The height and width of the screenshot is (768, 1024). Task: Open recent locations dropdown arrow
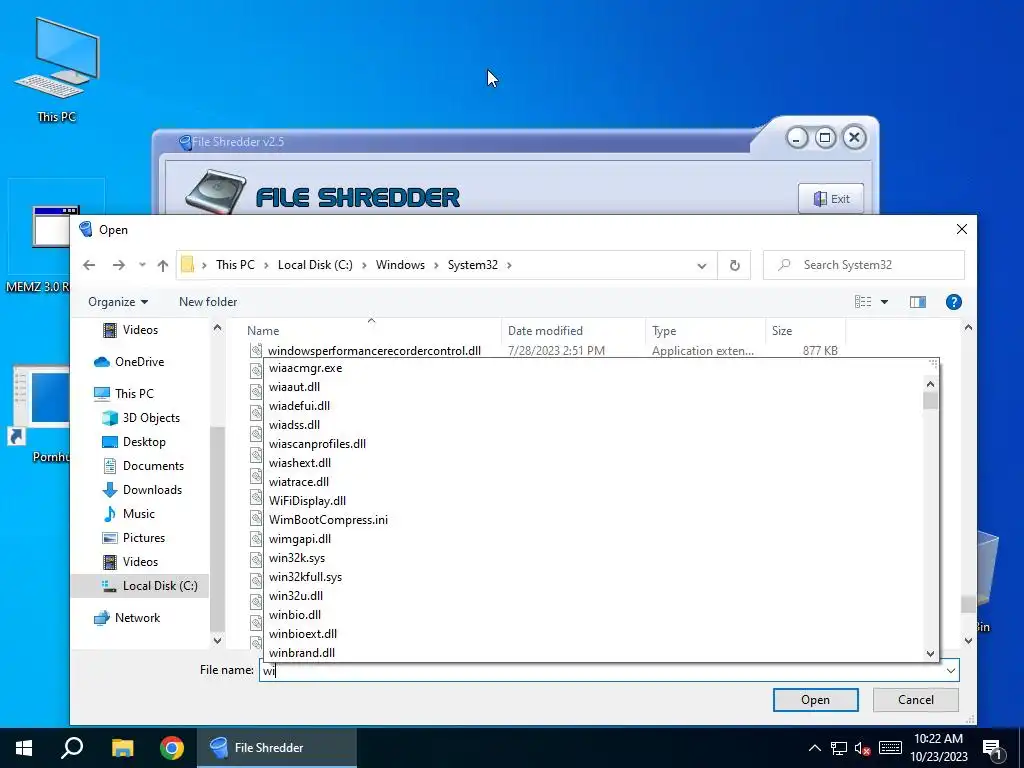point(142,265)
